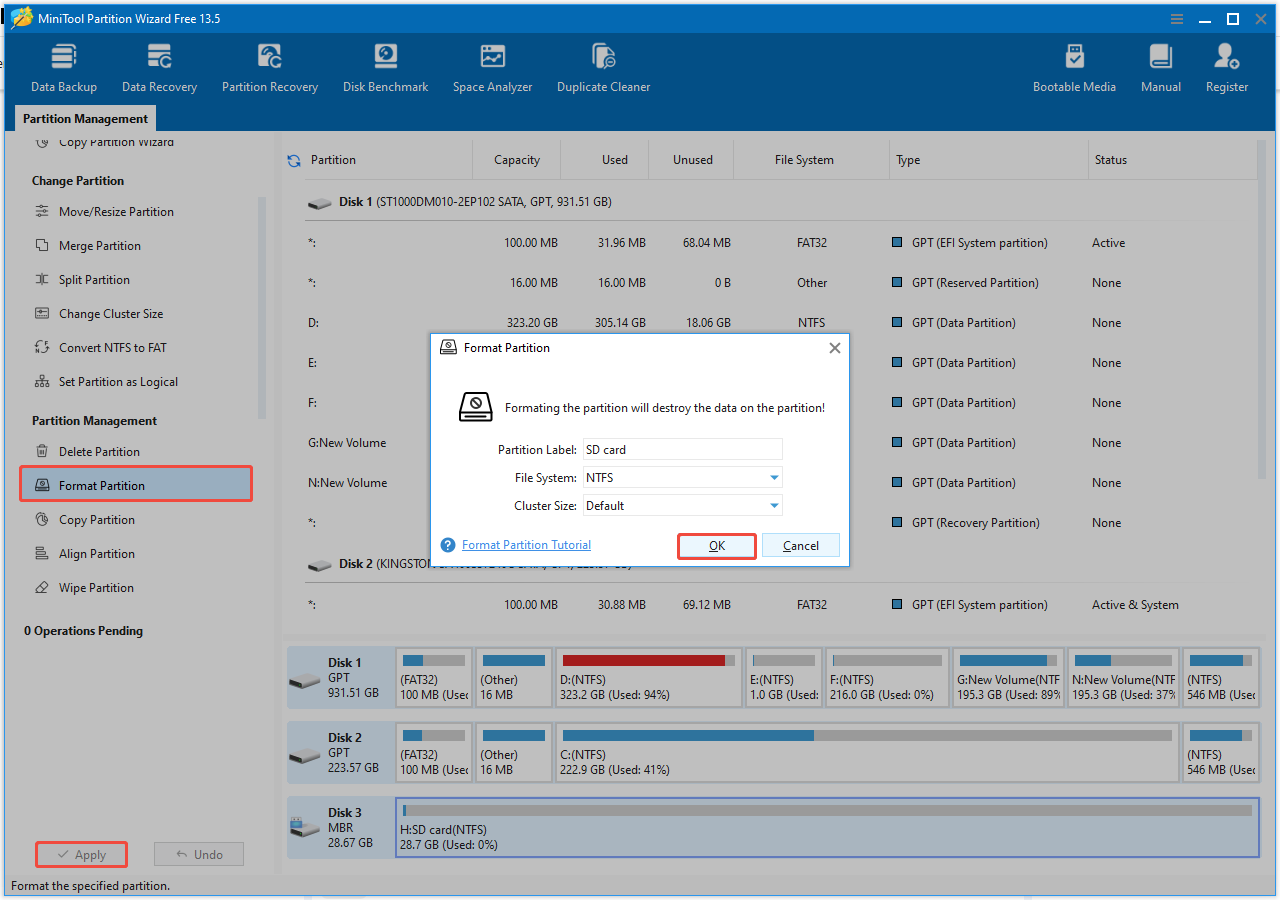1280x900 pixels.
Task: Open Bootable Media creator
Action: (1074, 65)
